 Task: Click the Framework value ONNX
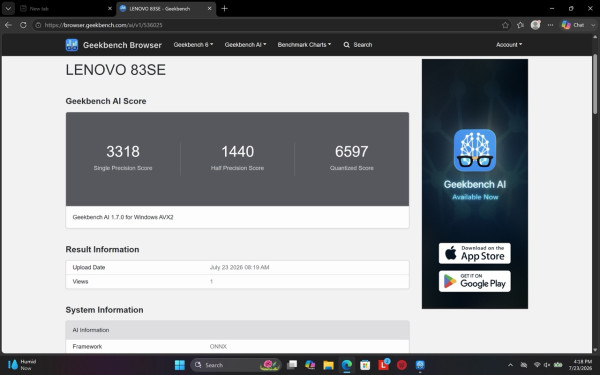click(218, 347)
